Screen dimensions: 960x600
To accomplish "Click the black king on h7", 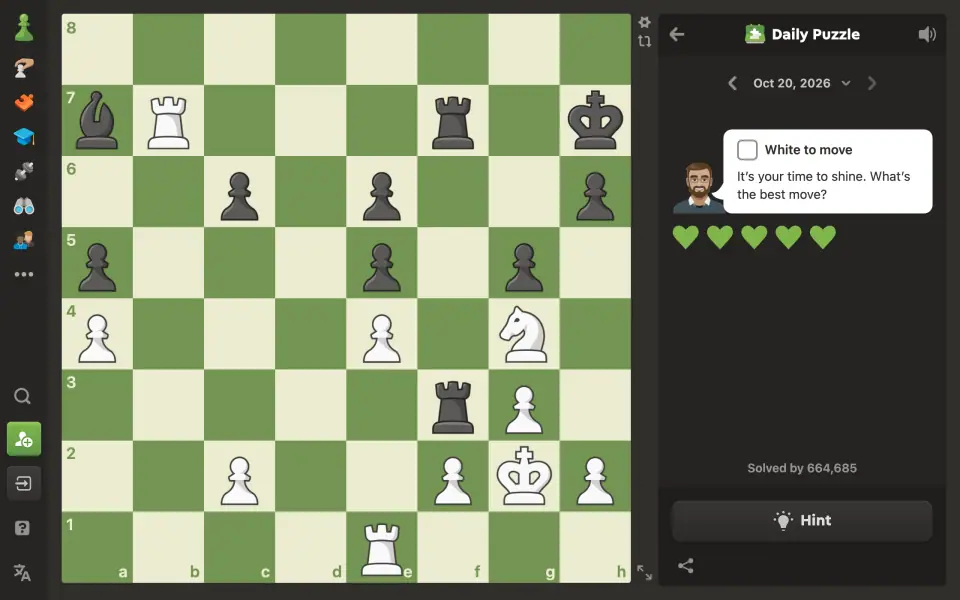I will pos(595,121).
